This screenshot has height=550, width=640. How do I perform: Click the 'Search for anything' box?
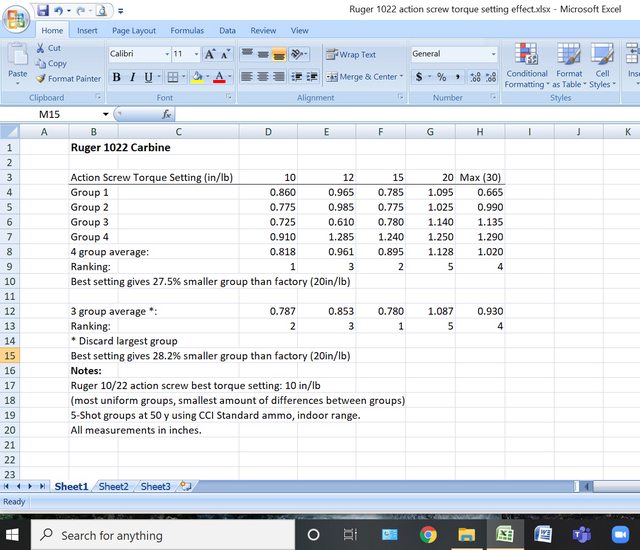point(162,535)
